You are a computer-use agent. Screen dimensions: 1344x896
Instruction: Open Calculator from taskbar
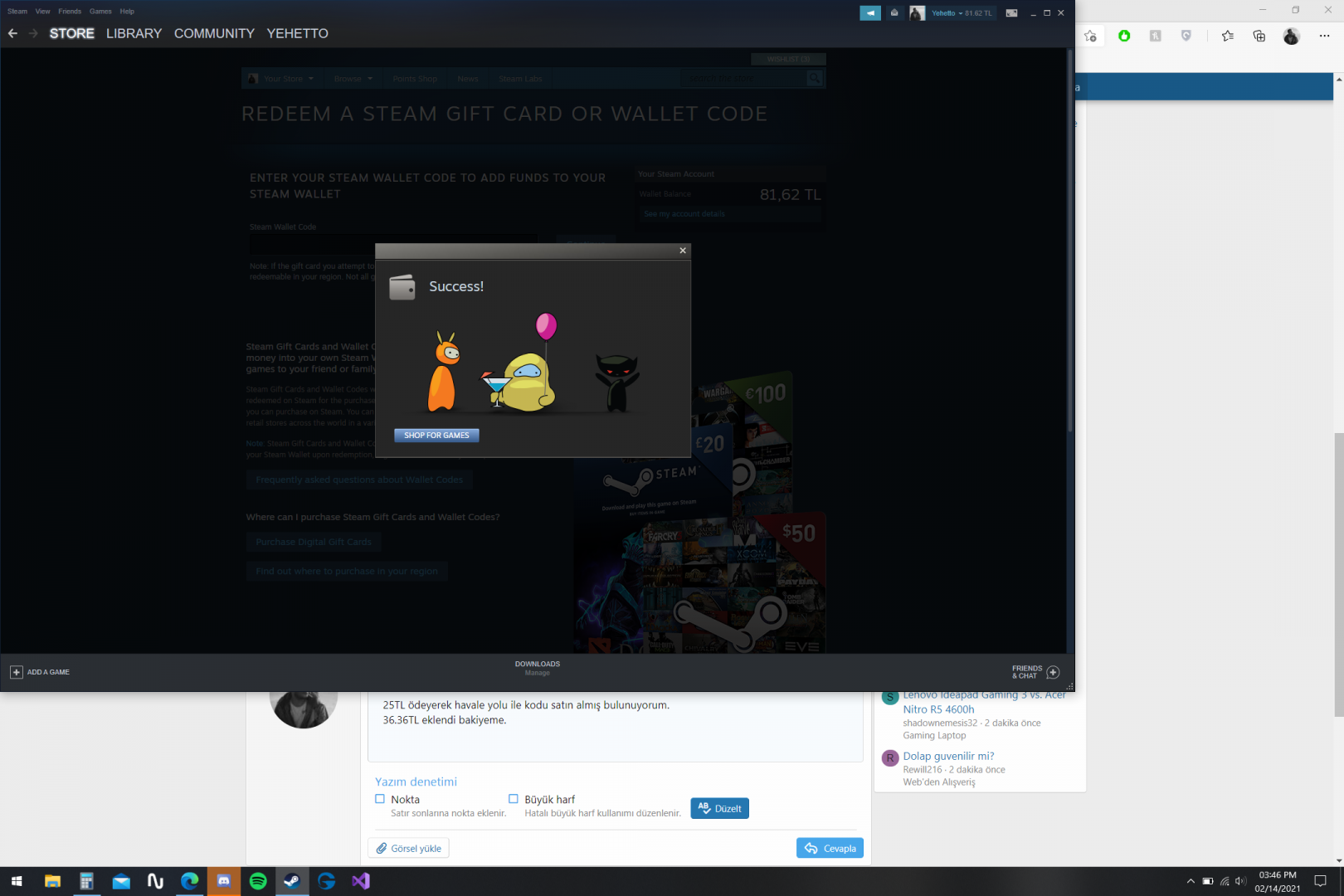pos(86,881)
